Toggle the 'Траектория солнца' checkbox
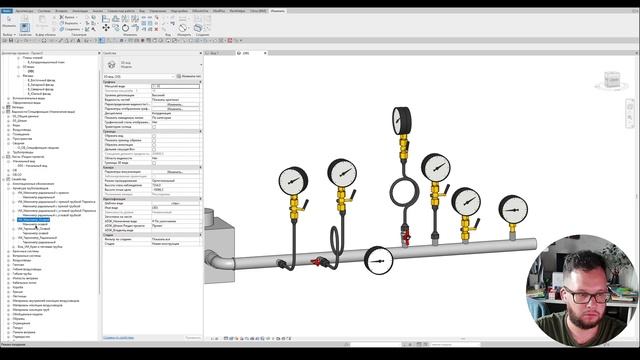640x360 pixels. tap(154, 127)
